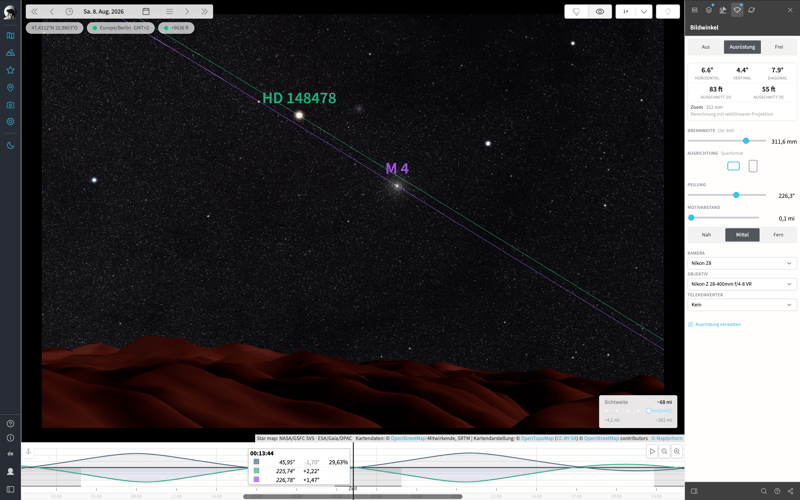The width and height of the screenshot is (800, 500).
Task: Adjust the Sichtweite visibility slider
Action: (638, 411)
